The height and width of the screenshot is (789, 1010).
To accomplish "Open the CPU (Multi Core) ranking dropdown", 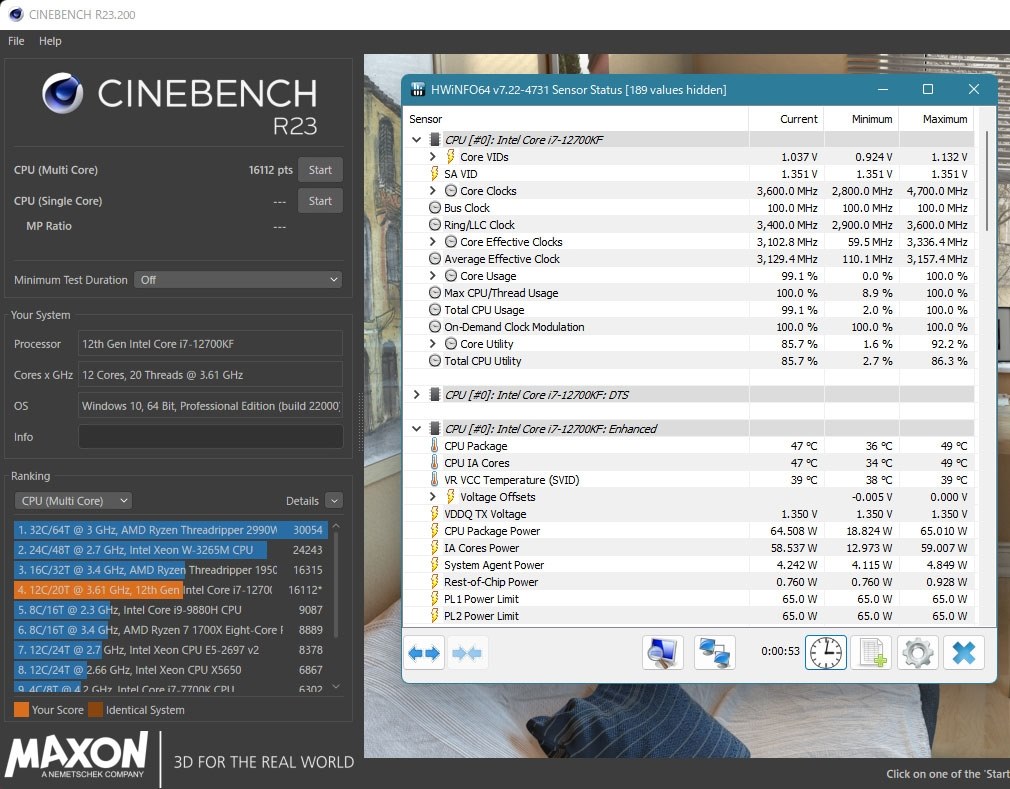I will (73, 500).
